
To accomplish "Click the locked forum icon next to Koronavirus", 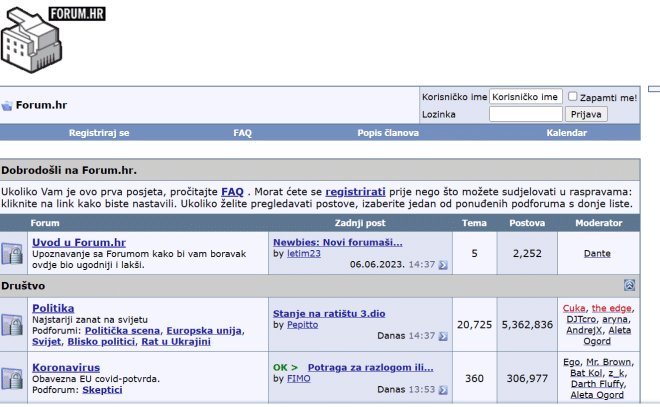I will (x=12, y=378).
